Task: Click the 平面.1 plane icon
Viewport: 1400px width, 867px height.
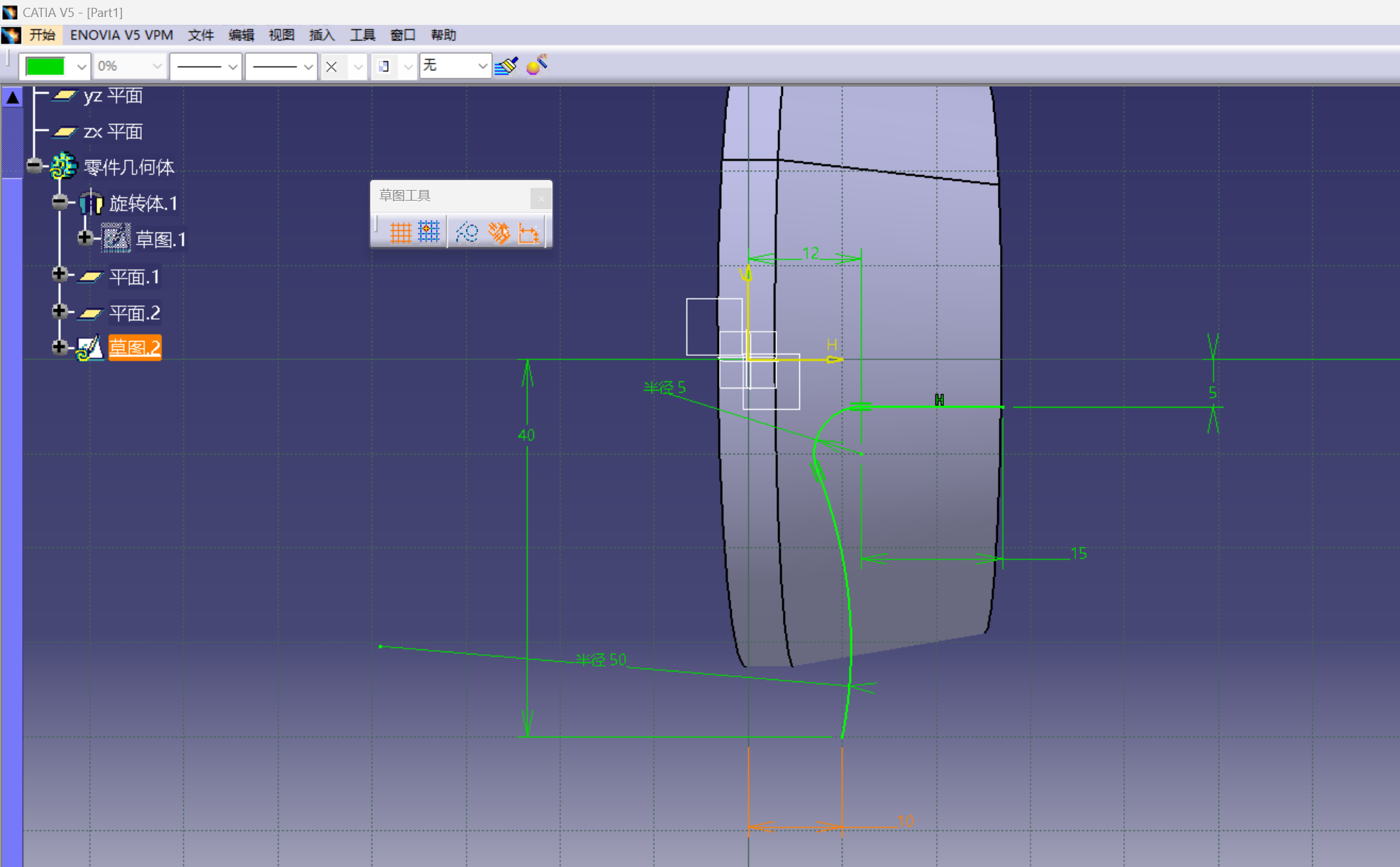Action: point(90,276)
